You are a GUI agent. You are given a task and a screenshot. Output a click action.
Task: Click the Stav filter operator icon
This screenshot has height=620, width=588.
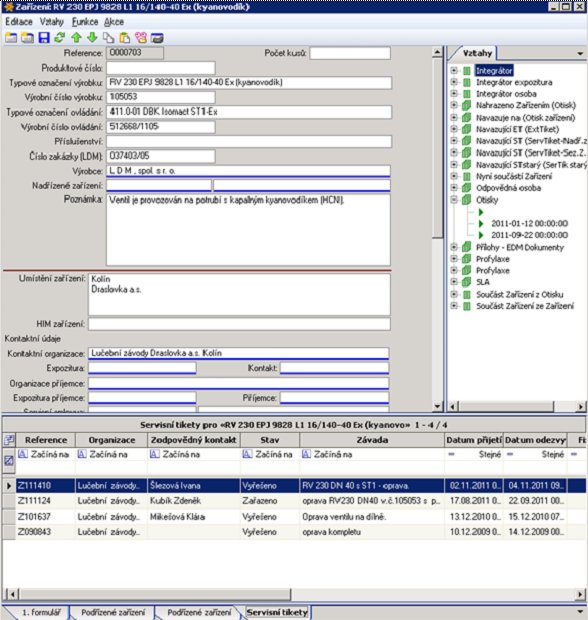(x=247, y=454)
